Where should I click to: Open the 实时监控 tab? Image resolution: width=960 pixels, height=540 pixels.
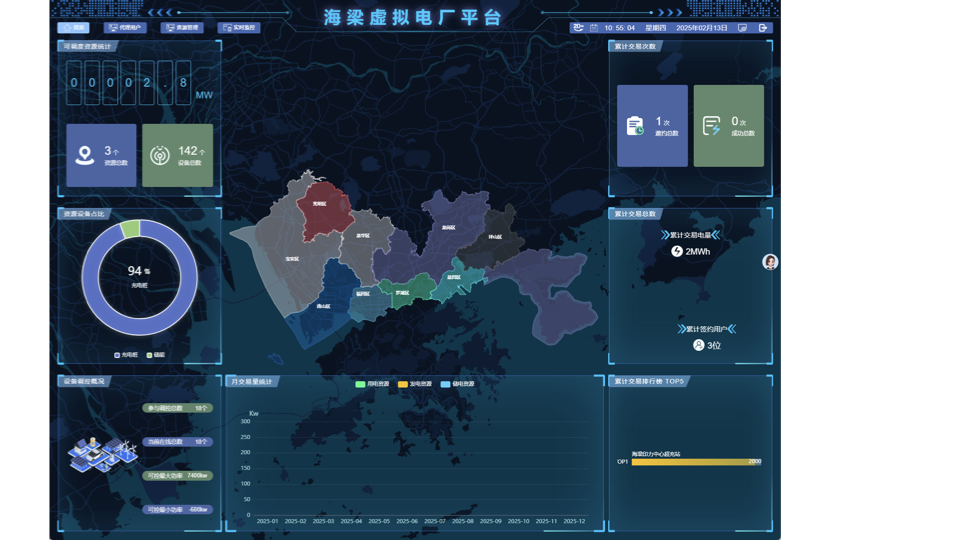point(239,28)
